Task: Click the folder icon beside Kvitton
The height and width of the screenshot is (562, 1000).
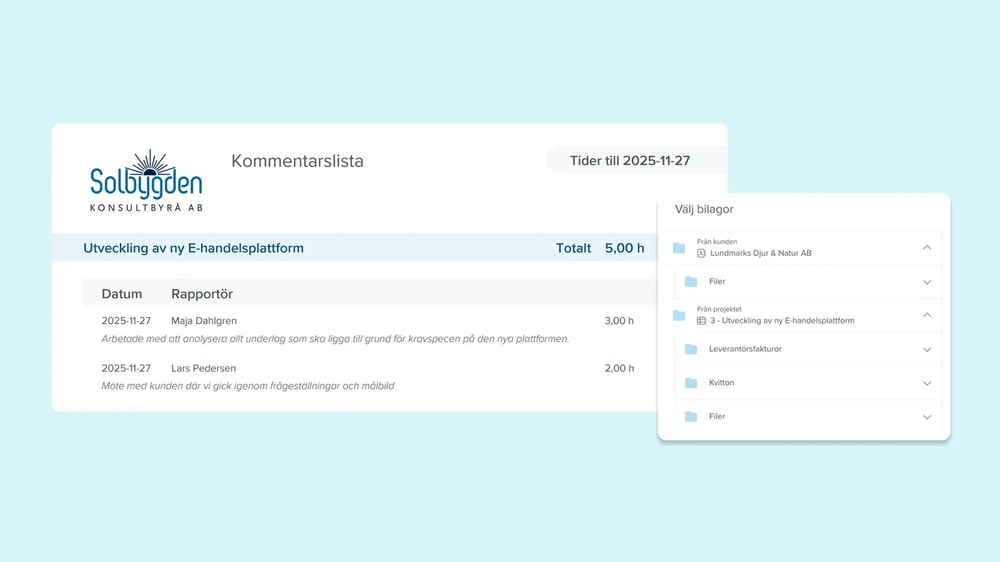Action: click(x=691, y=383)
